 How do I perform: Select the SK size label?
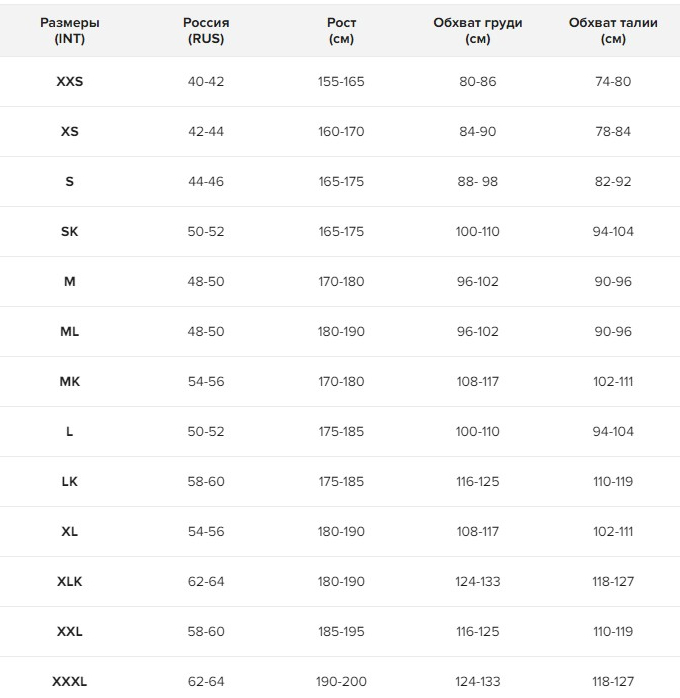(x=70, y=231)
